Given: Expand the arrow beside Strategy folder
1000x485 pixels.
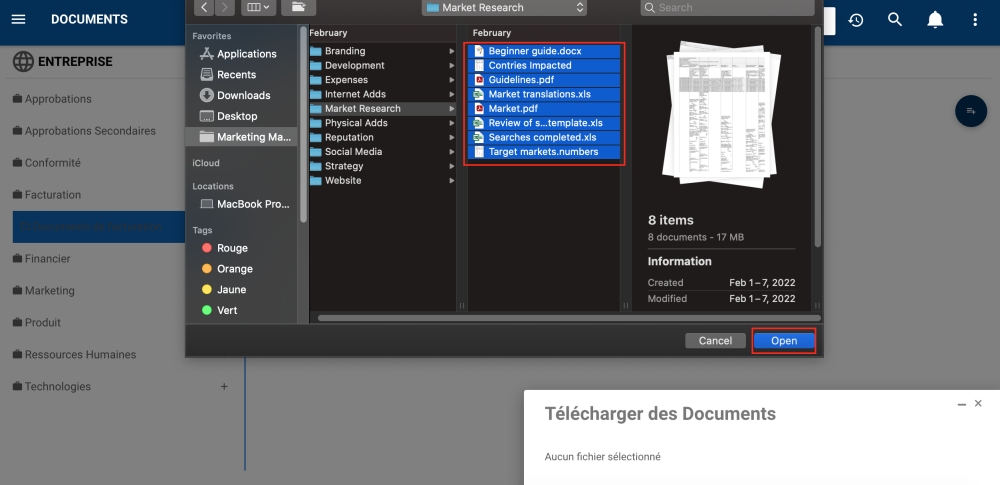Looking at the screenshot, I should 452,166.
